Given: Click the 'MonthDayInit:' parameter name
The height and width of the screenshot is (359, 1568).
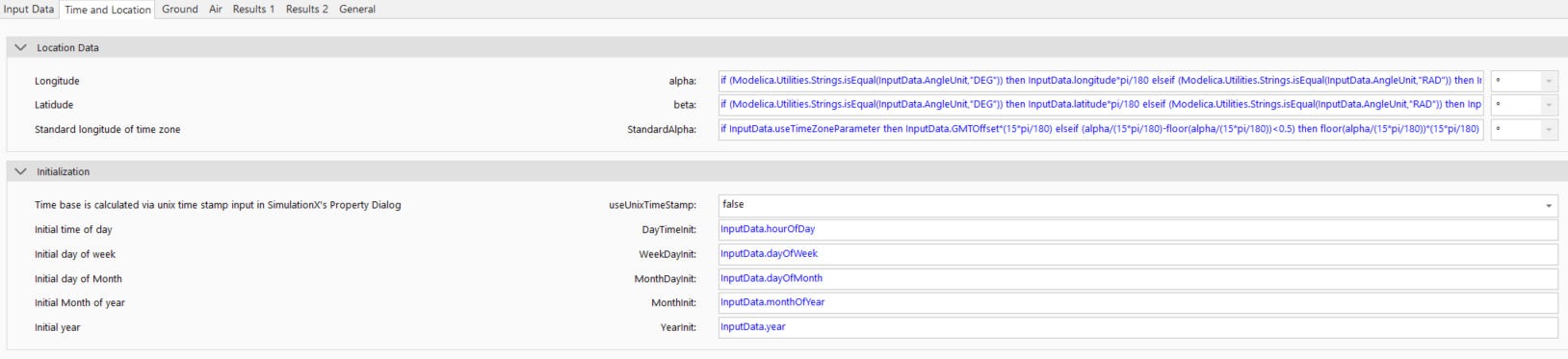Looking at the screenshot, I should click(665, 279).
